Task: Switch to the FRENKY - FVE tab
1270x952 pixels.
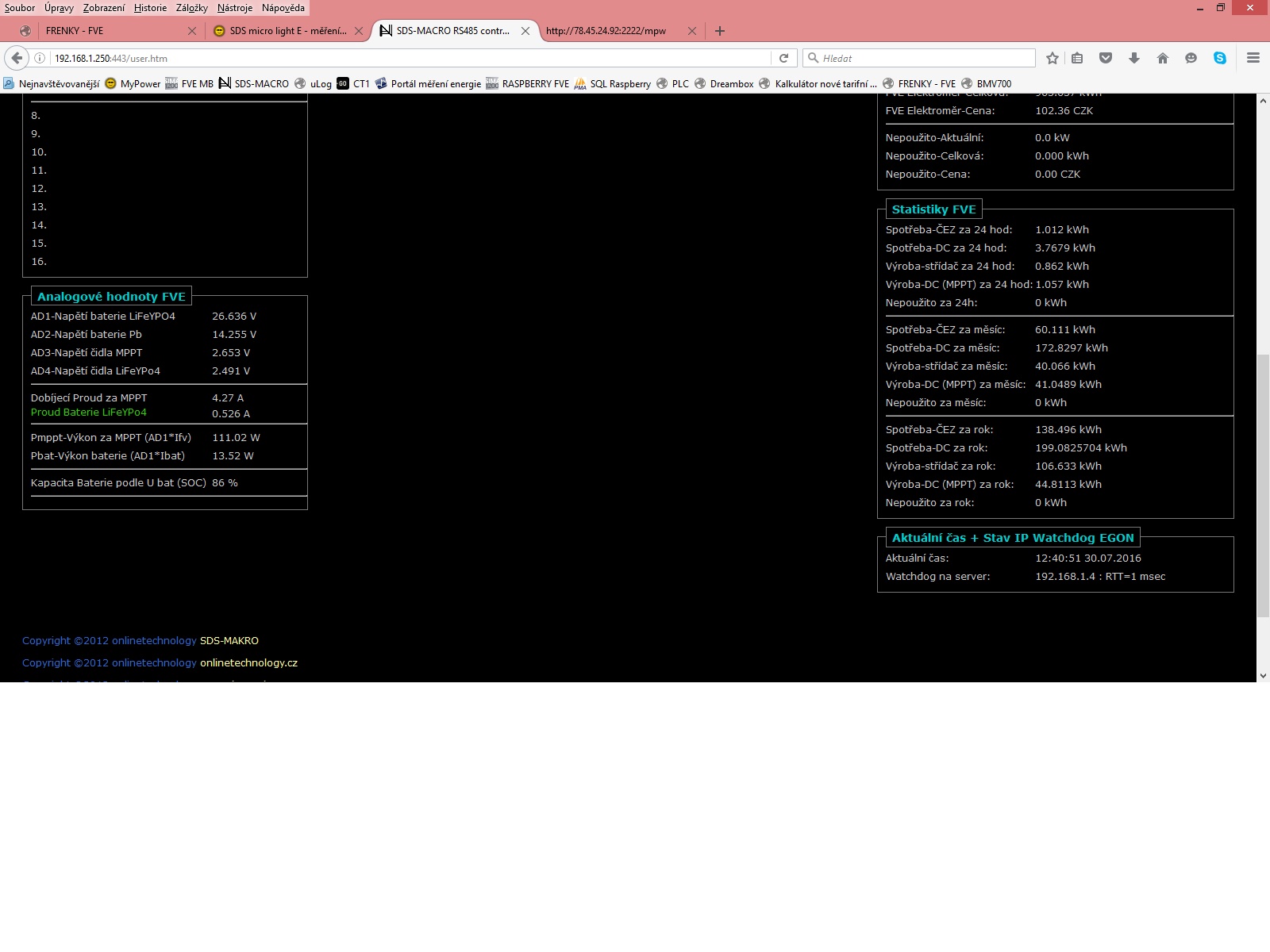Action: point(103,31)
